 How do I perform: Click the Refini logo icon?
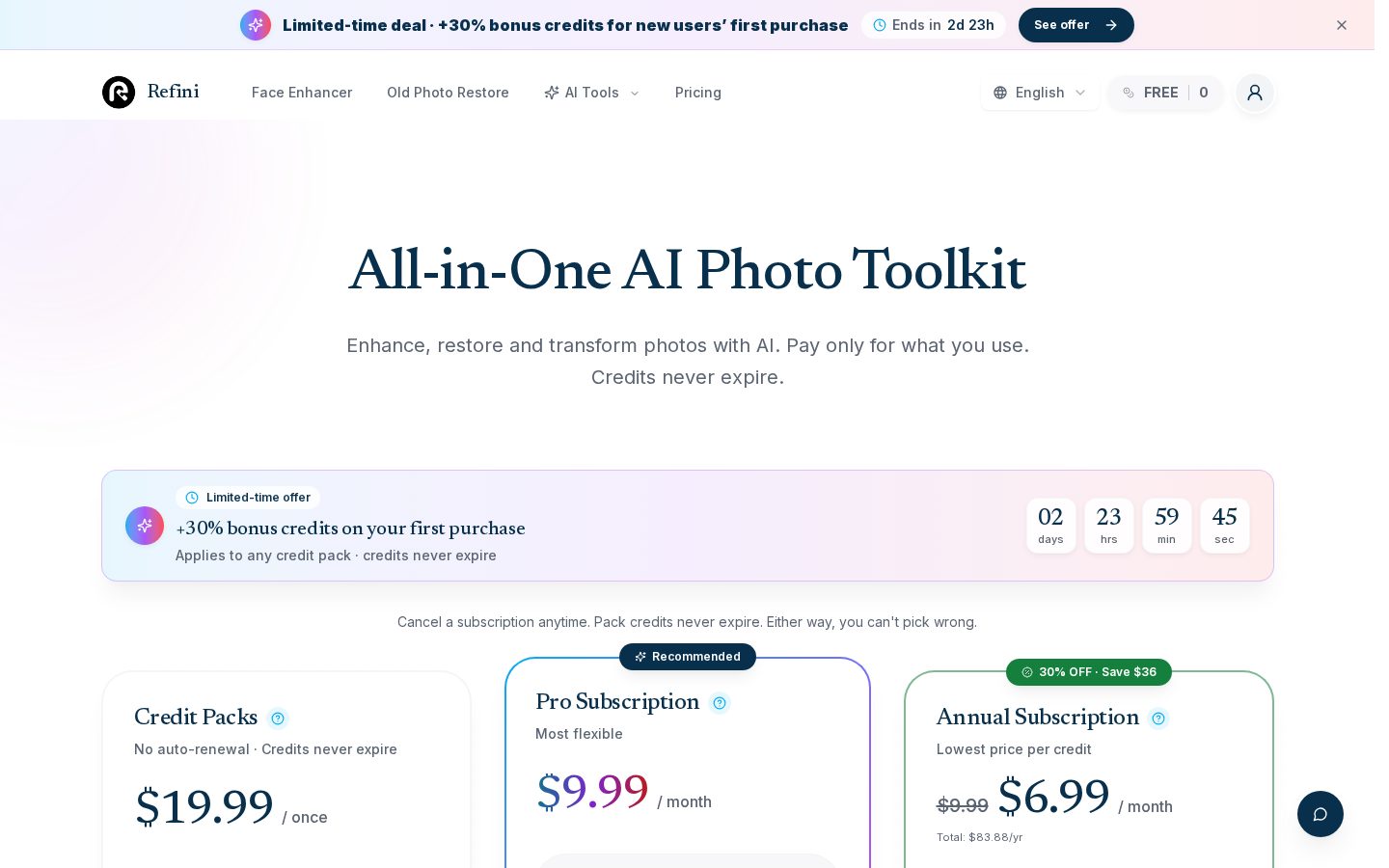(x=119, y=93)
